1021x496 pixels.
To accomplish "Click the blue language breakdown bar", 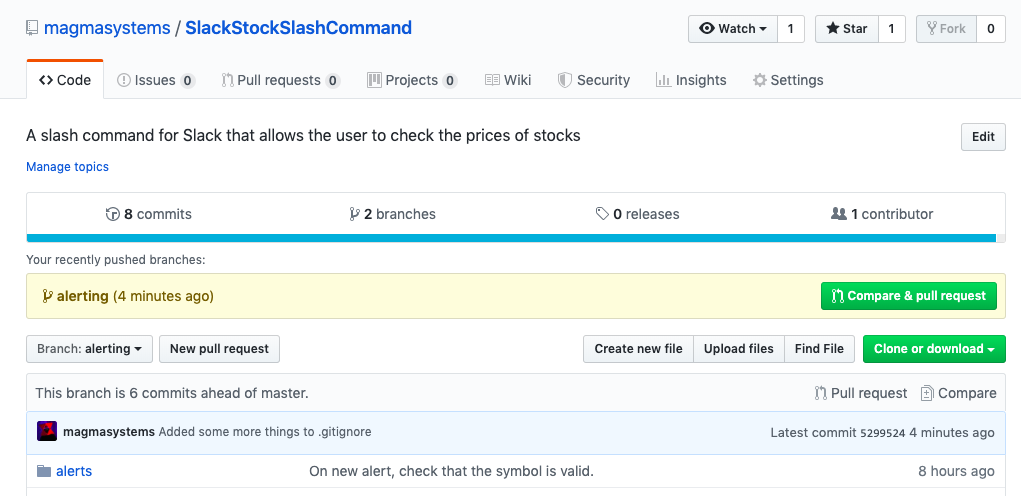I will click(511, 238).
